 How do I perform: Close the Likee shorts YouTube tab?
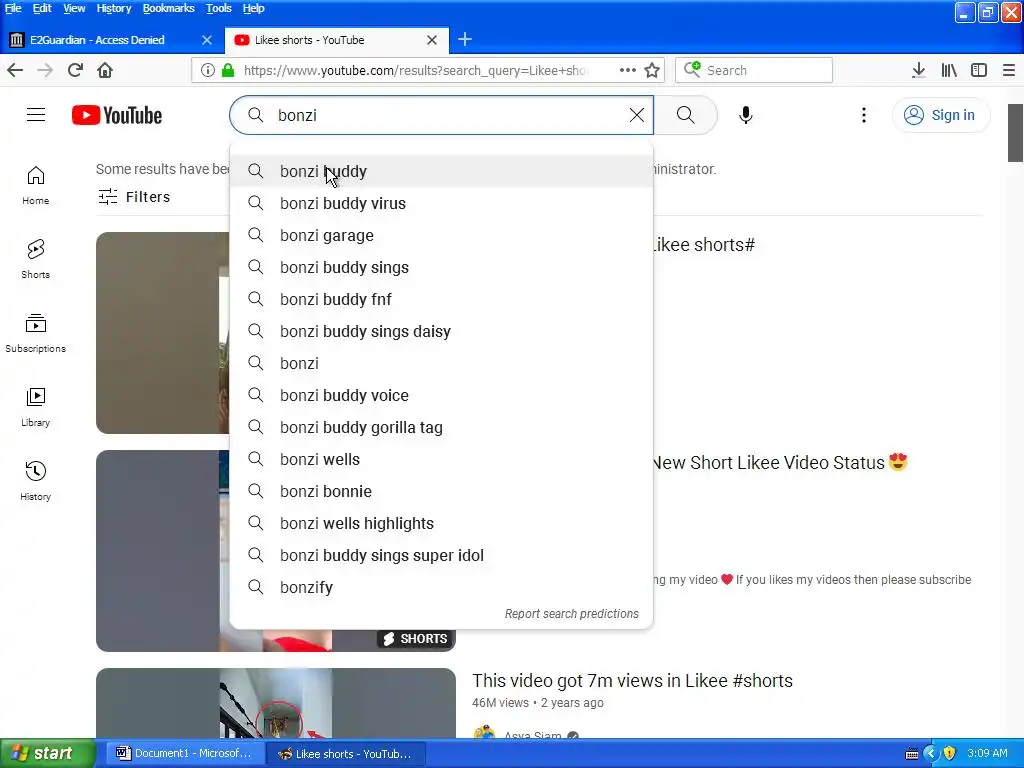pos(432,40)
